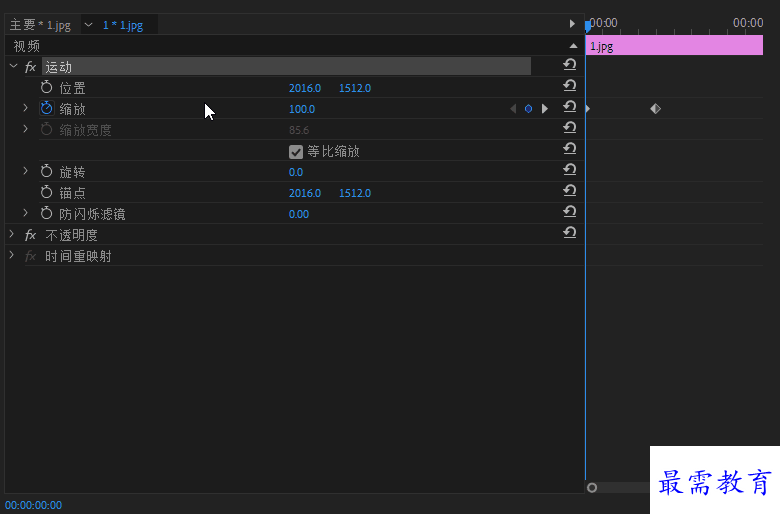Viewport: 780px width, 514px height.
Task: Collapse the 运动 effect group
Action: [13, 66]
